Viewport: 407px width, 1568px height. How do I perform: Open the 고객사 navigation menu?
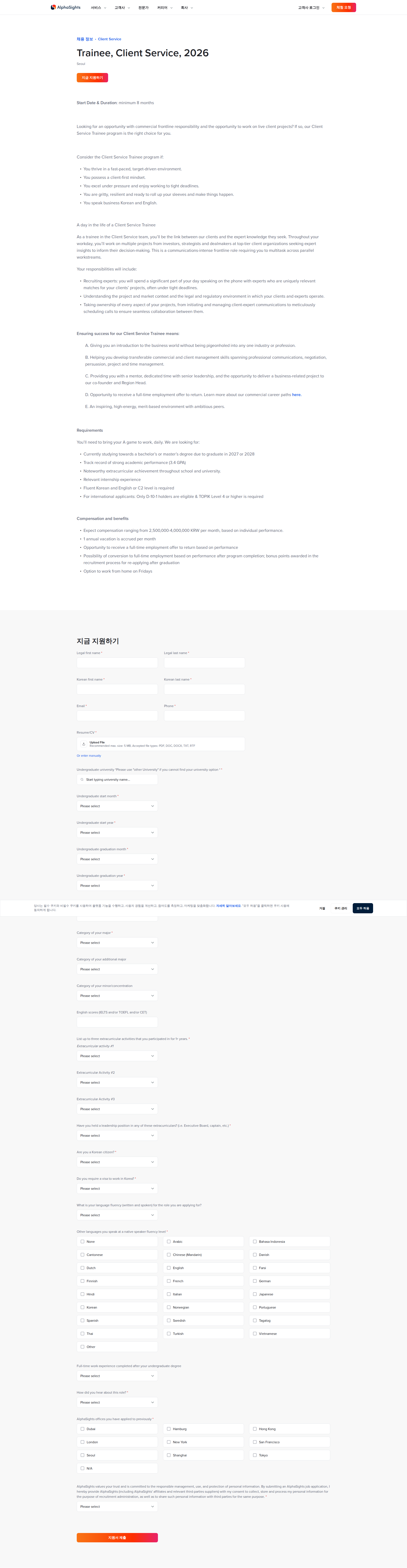coord(122,8)
